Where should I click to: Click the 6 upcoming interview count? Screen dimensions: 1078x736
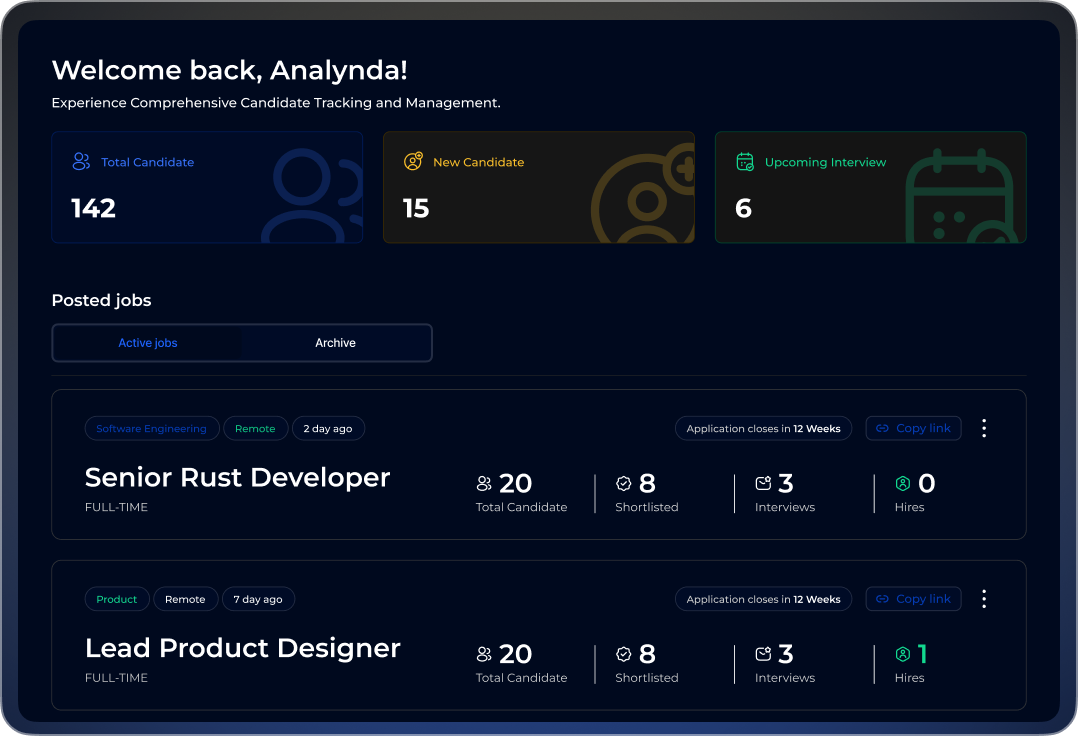[743, 208]
